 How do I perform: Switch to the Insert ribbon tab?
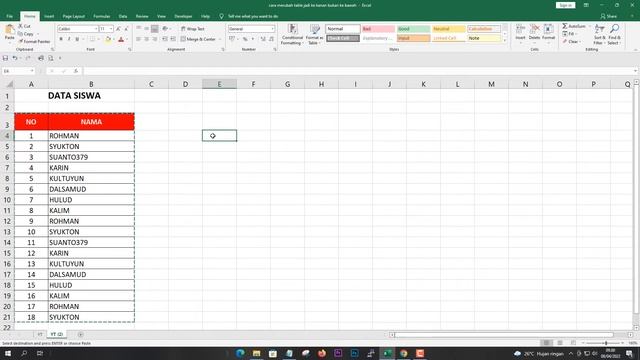49,16
